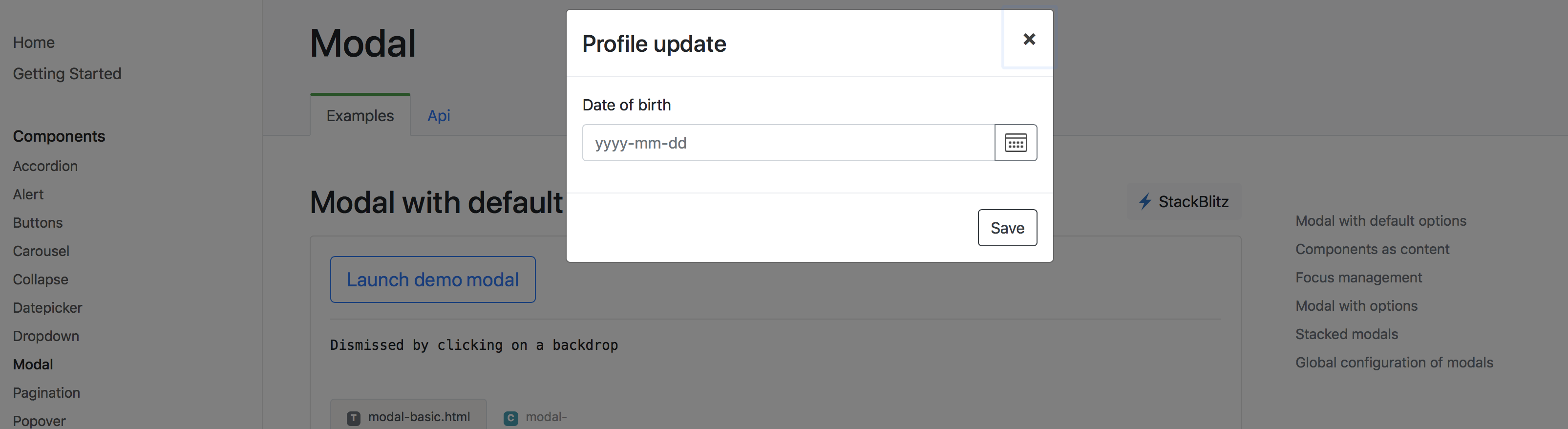Click the Save button in the modal
This screenshot has width=1568, height=429.
[x=1007, y=227]
